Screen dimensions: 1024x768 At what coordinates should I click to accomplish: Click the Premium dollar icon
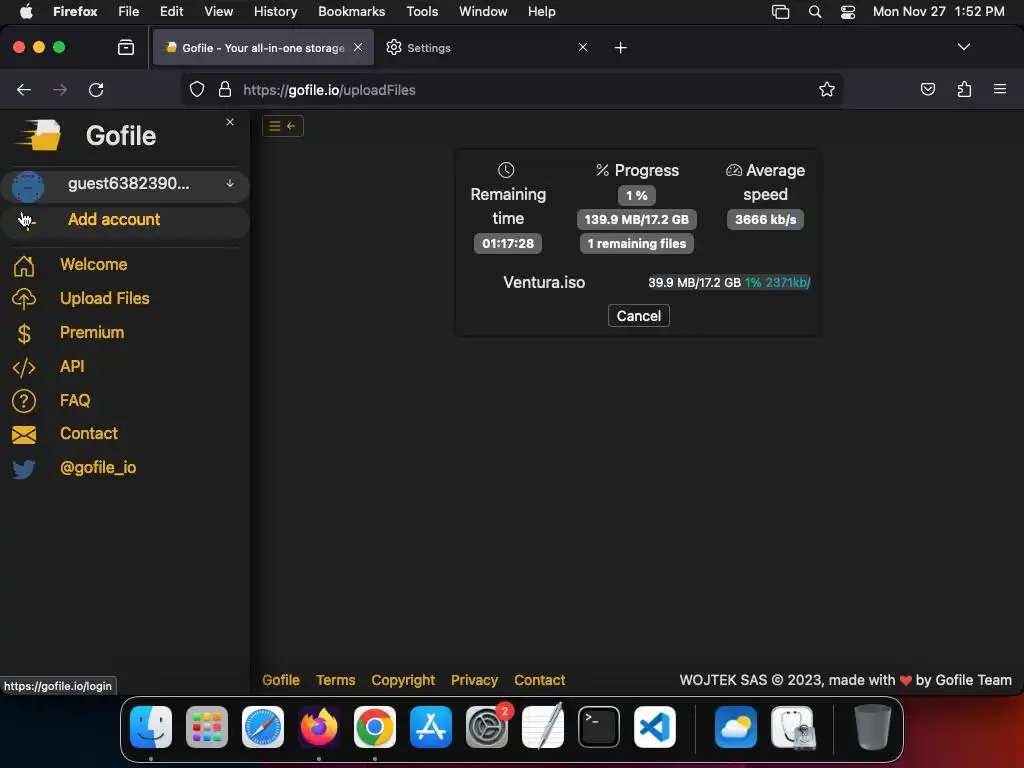(24, 334)
